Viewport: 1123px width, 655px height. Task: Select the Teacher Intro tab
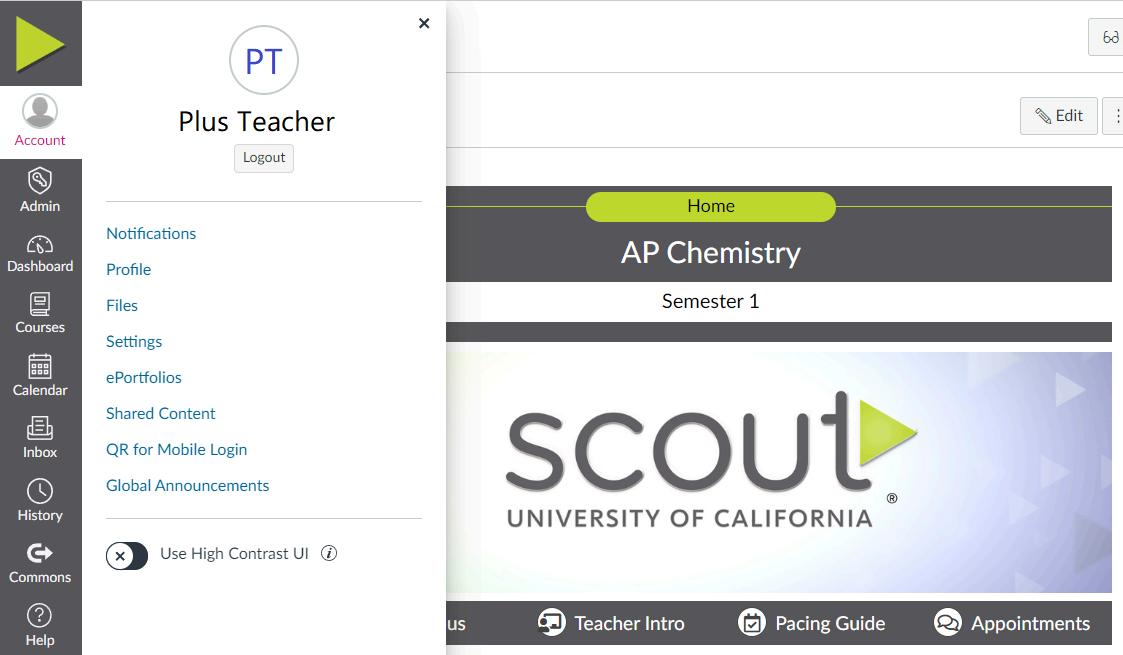coord(611,623)
